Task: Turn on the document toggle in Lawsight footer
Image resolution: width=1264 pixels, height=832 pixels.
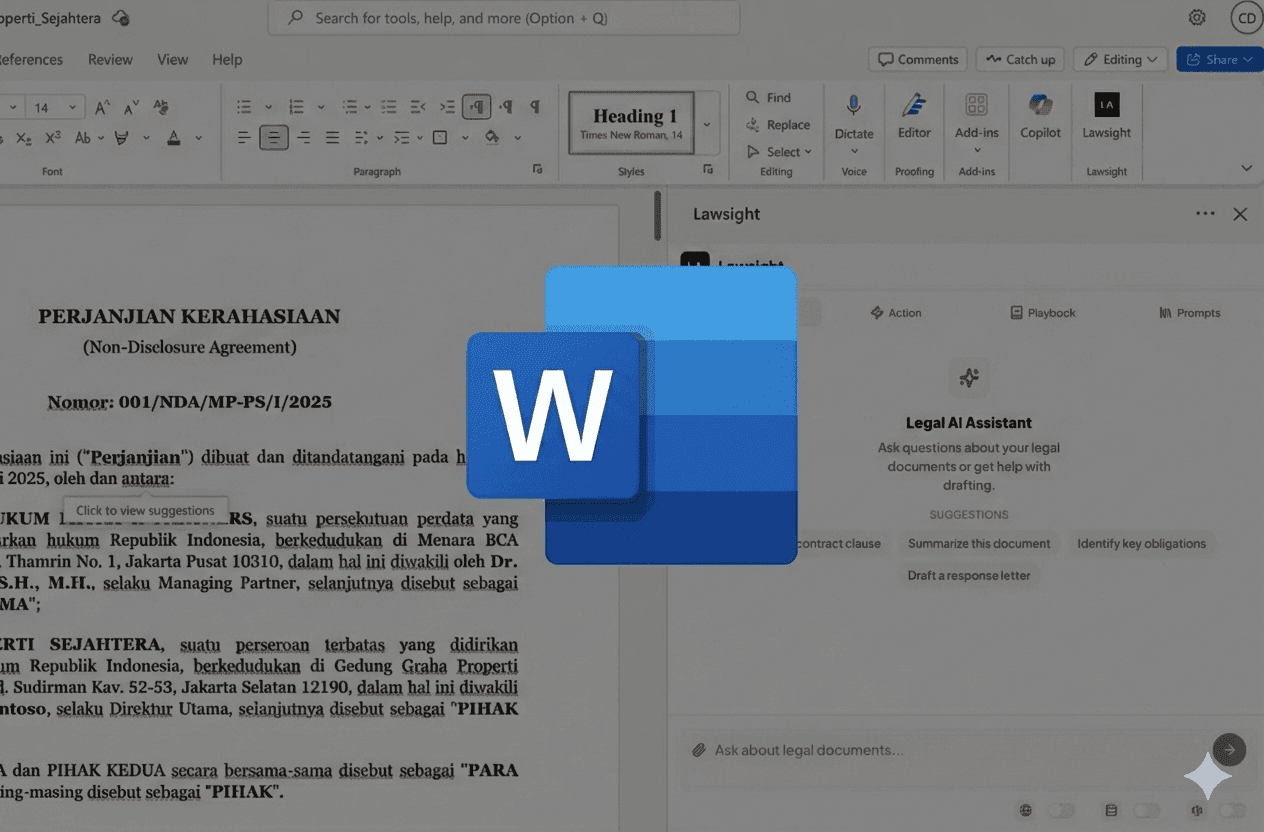Action: pyautogui.click(x=1147, y=810)
